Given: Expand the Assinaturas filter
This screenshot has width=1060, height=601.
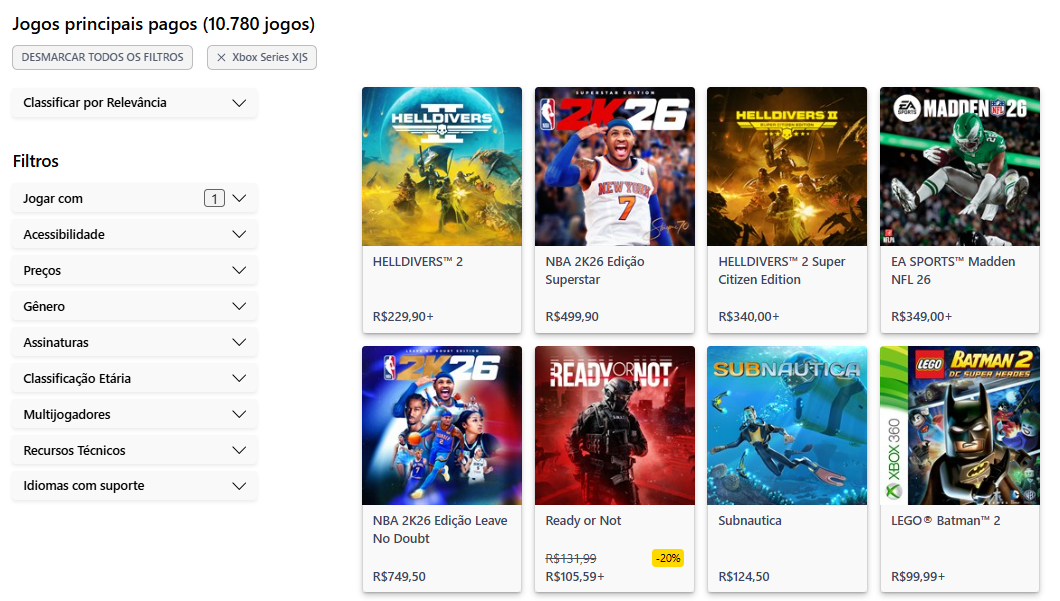Looking at the screenshot, I should pyautogui.click(x=135, y=342).
